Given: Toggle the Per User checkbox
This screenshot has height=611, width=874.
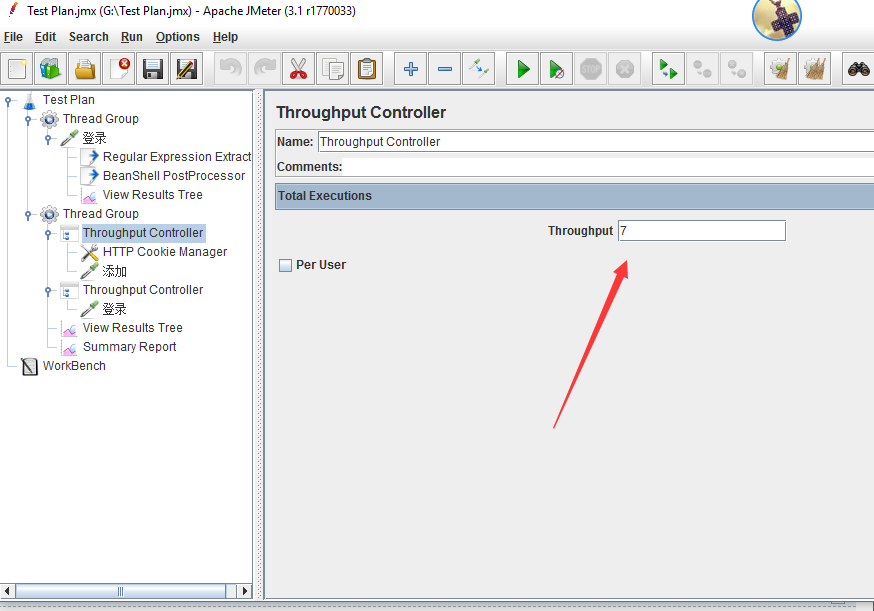Looking at the screenshot, I should (x=285, y=265).
